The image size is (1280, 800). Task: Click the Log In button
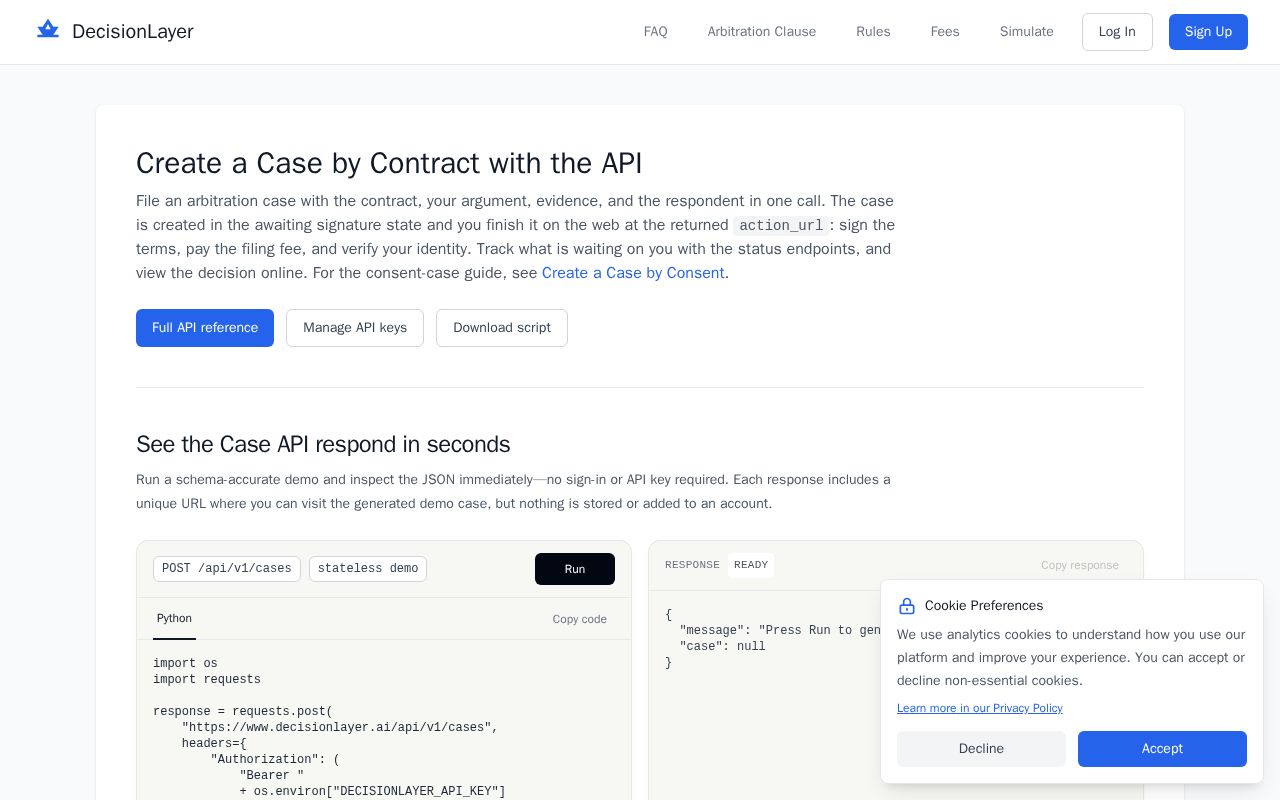[x=1117, y=32]
